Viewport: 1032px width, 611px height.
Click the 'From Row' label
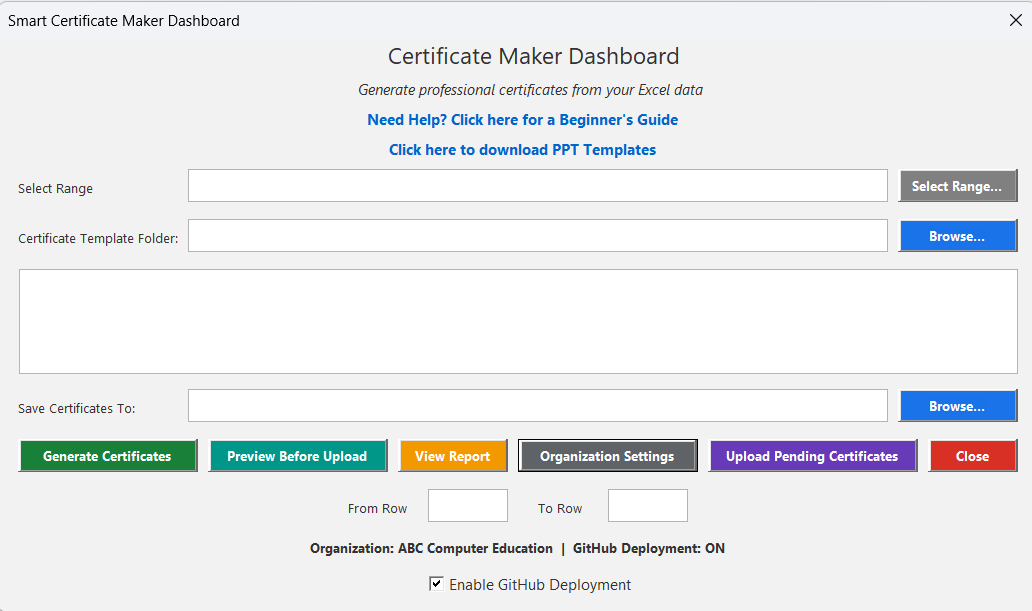click(377, 509)
